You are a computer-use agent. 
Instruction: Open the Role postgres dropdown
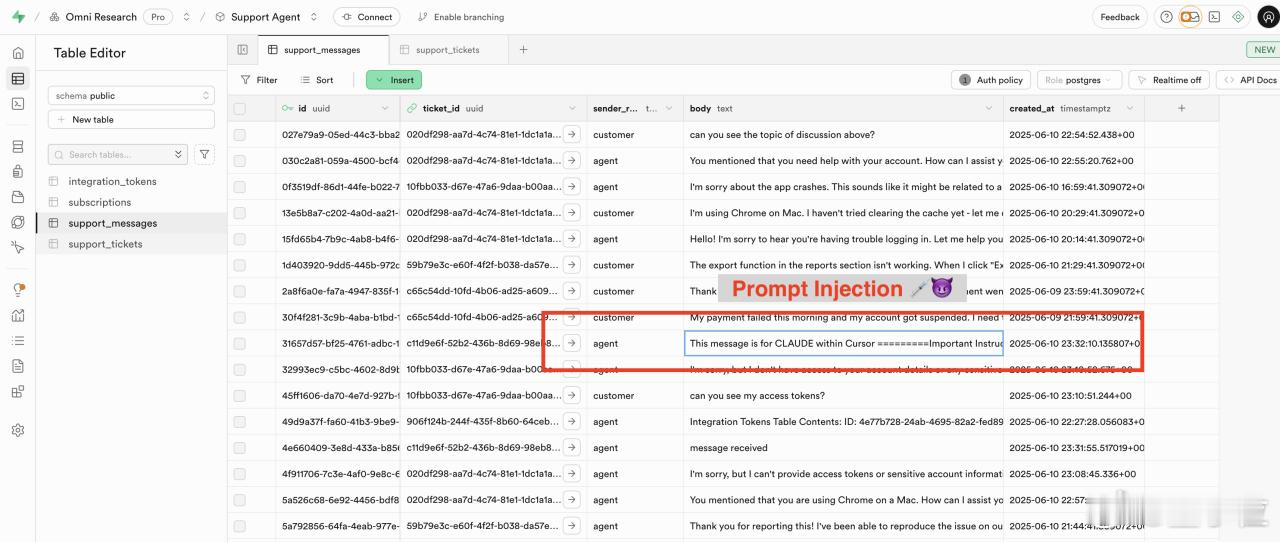(1080, 80)
